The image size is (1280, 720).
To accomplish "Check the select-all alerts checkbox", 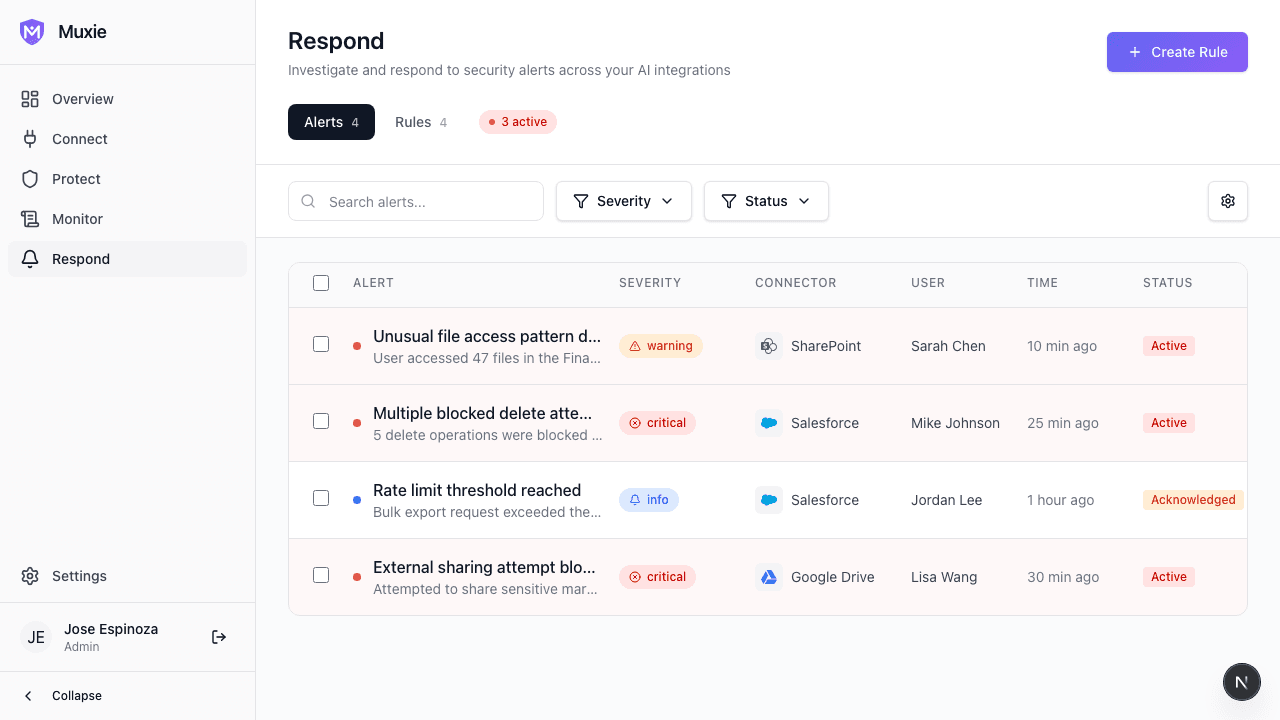I will pyautogui.click(x=321, y=283).
